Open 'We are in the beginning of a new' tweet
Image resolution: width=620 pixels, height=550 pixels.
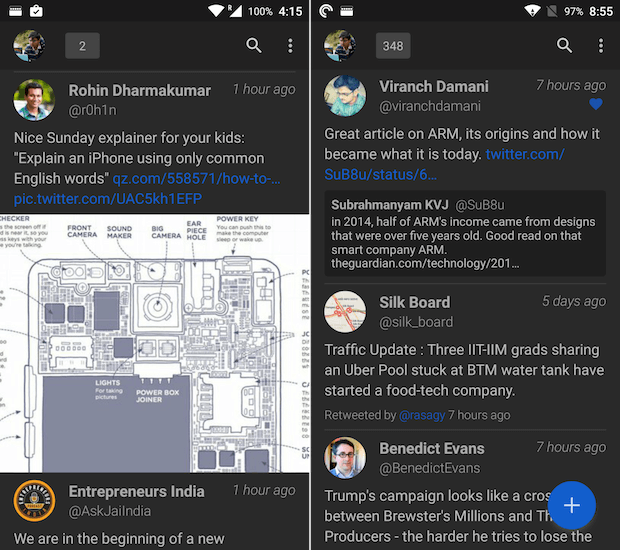point(119,539)
